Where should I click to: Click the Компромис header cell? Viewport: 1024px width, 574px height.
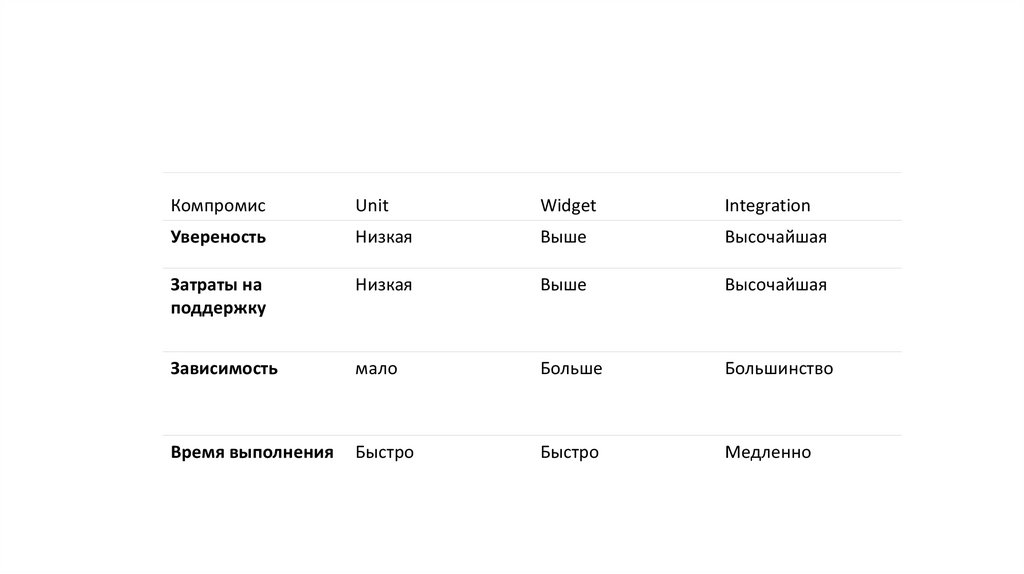click(x=218, y=206)
